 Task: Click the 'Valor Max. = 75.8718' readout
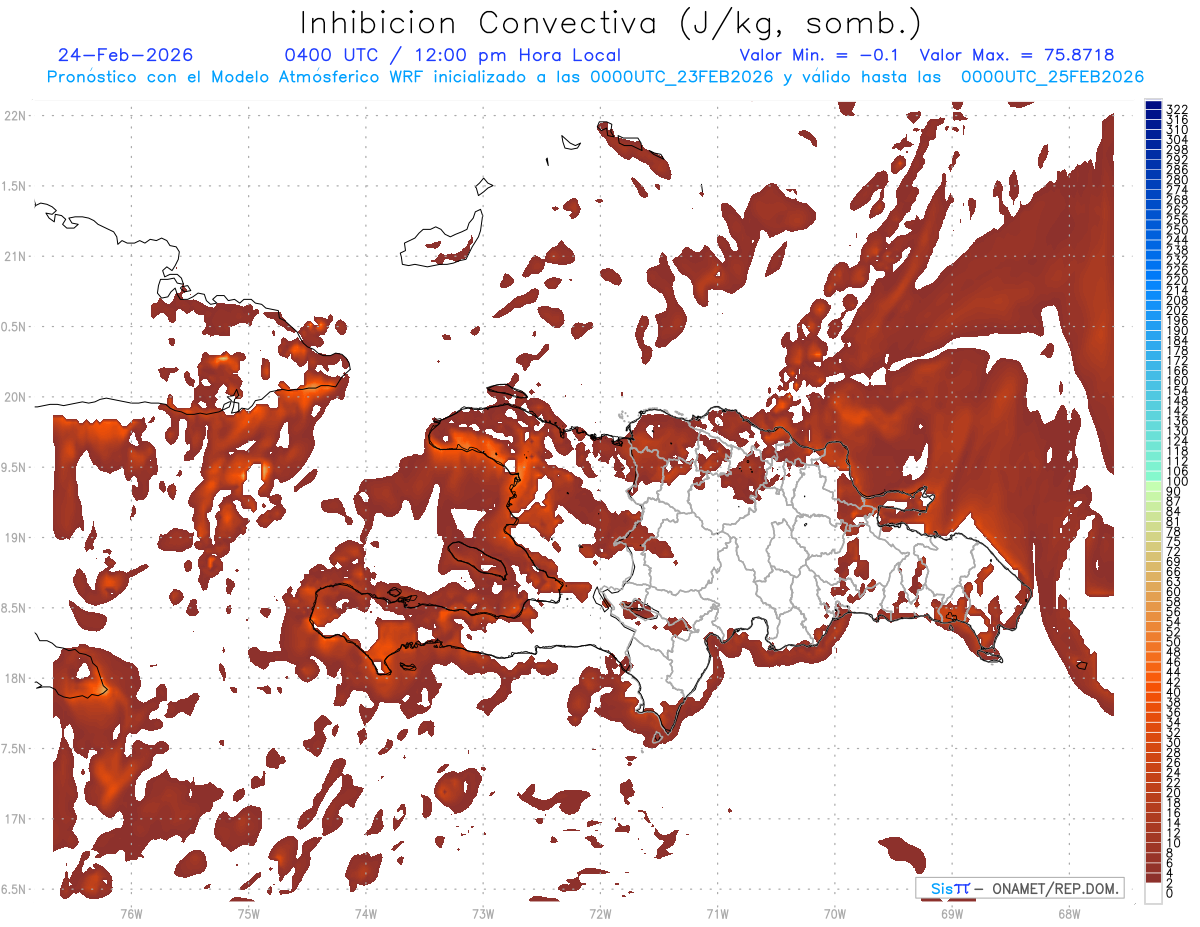click(x=1017, y=56)
